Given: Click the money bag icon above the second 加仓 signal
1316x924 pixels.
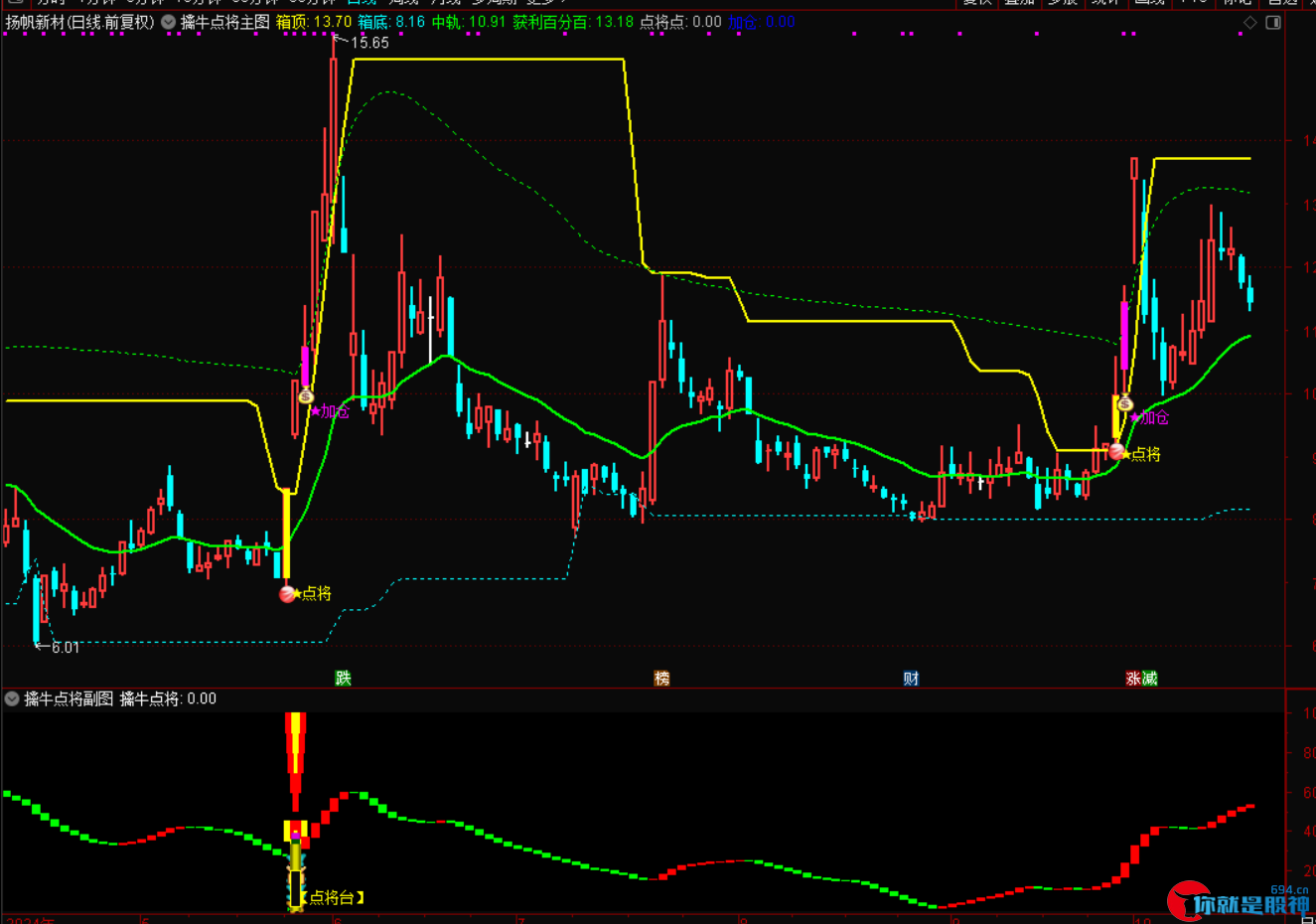Looking at the screenshot, I should click(x=1124, y=403).
